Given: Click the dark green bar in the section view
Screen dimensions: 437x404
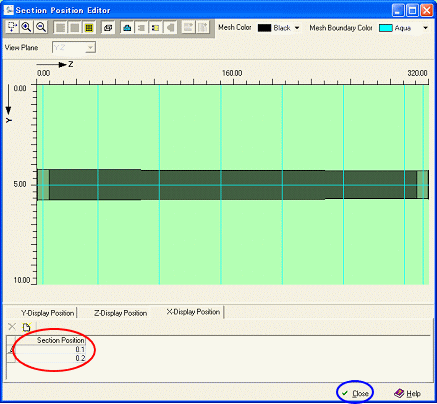Looking at the screenshot, I should 233,185.
